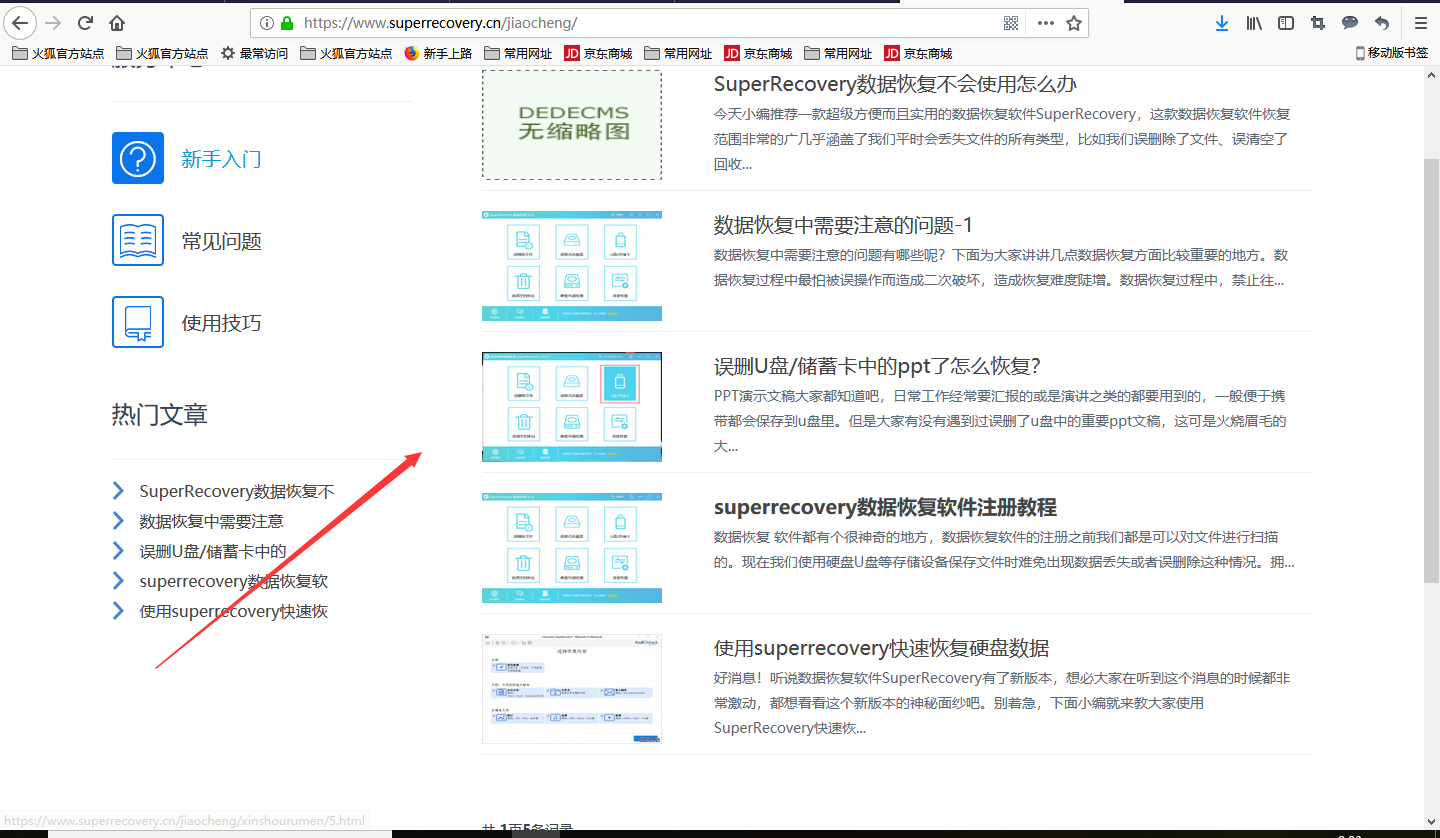Click chevron beside 'SuperRecovery数据恢复不'
This screenshot has height=838, width=1440.
pyautogui.click(x=118, y=490)
